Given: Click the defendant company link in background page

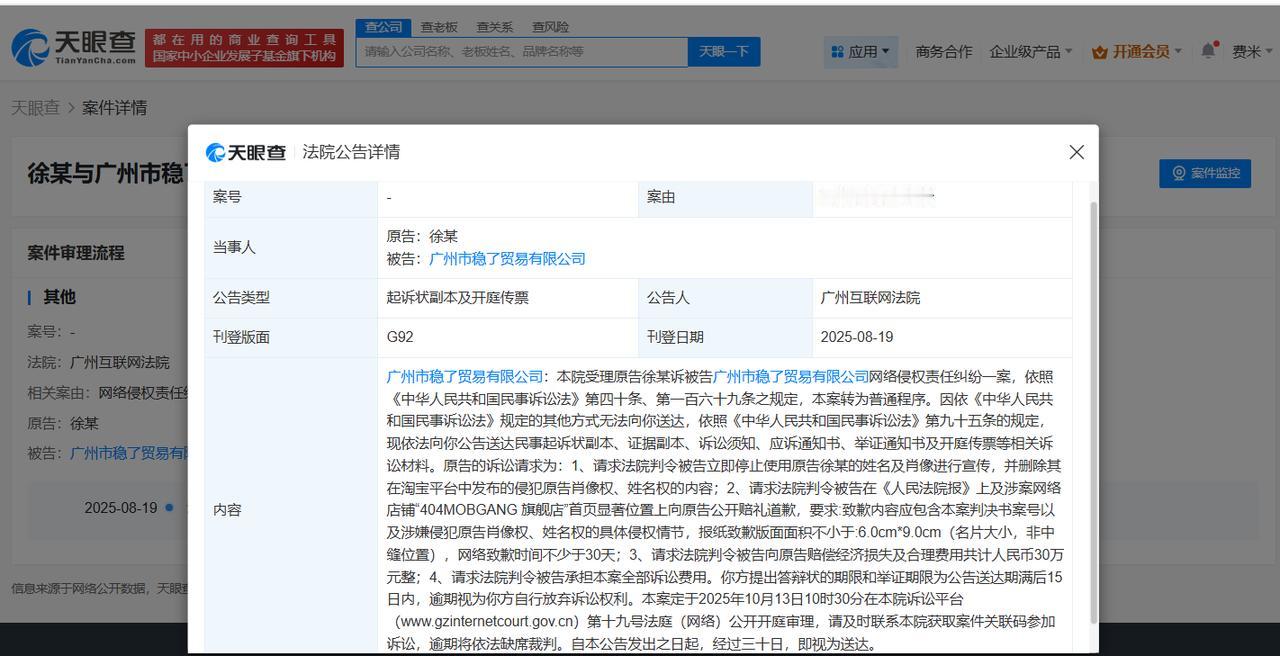Looking at the screenshot, I should point(128,453).
